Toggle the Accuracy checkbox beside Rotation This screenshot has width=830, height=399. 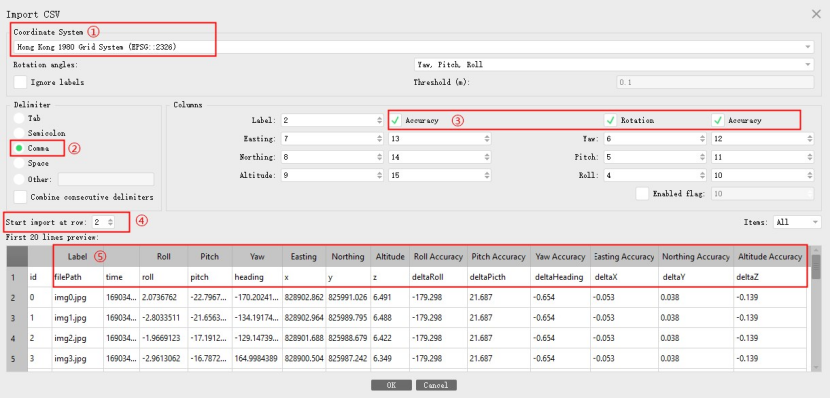[x=718, y=121]
